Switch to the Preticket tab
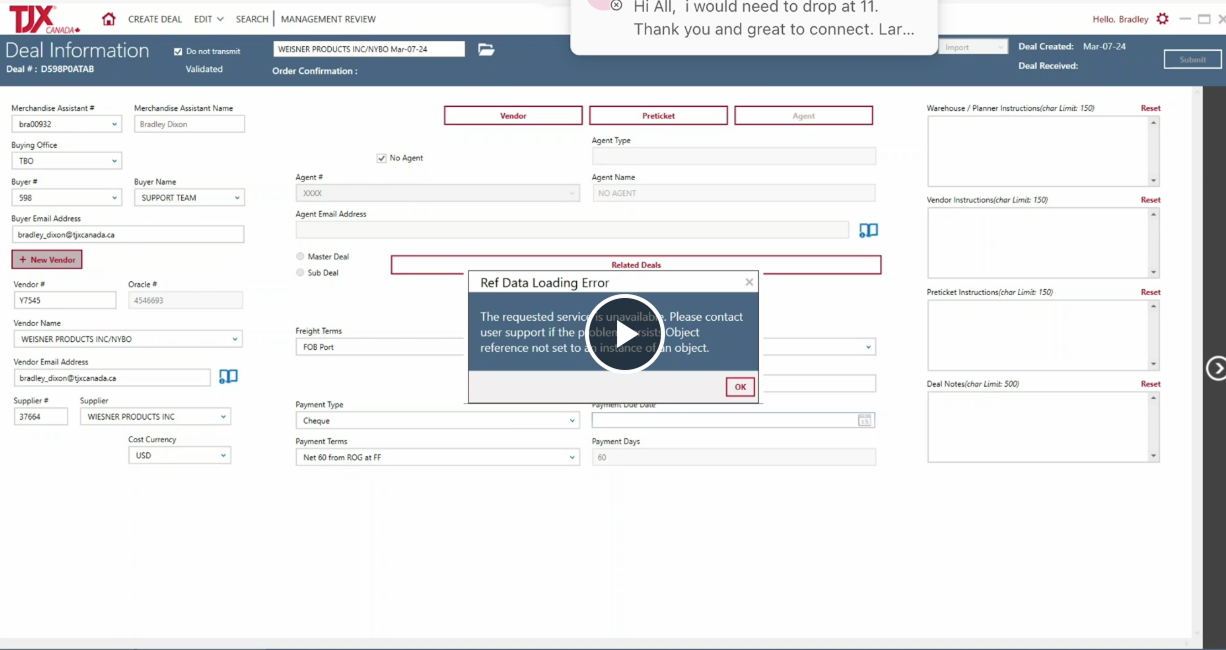The width and height of the screenshot is (1226, 650). (658, 116)
